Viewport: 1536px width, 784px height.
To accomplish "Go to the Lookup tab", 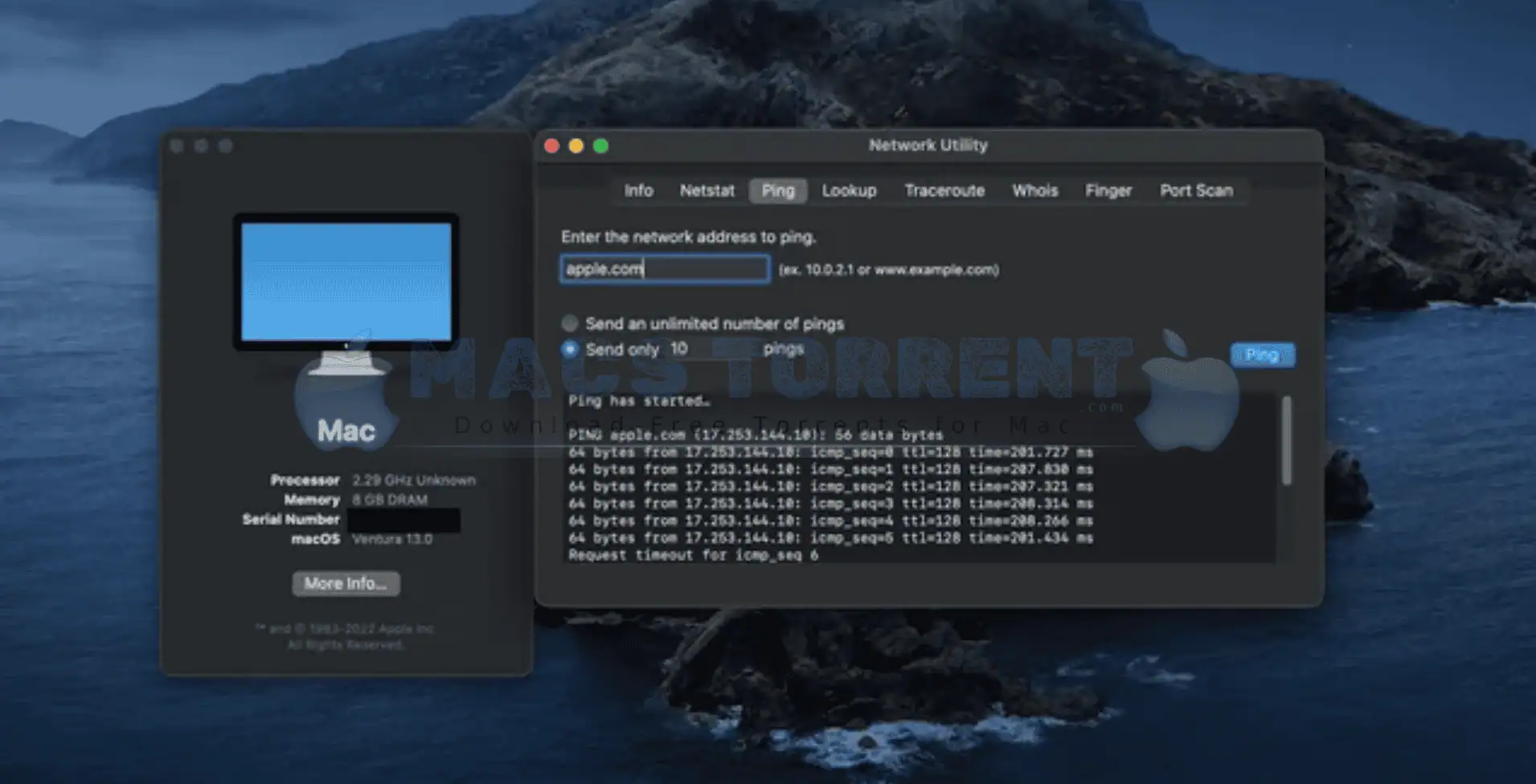I will click(x=849, y=190).
